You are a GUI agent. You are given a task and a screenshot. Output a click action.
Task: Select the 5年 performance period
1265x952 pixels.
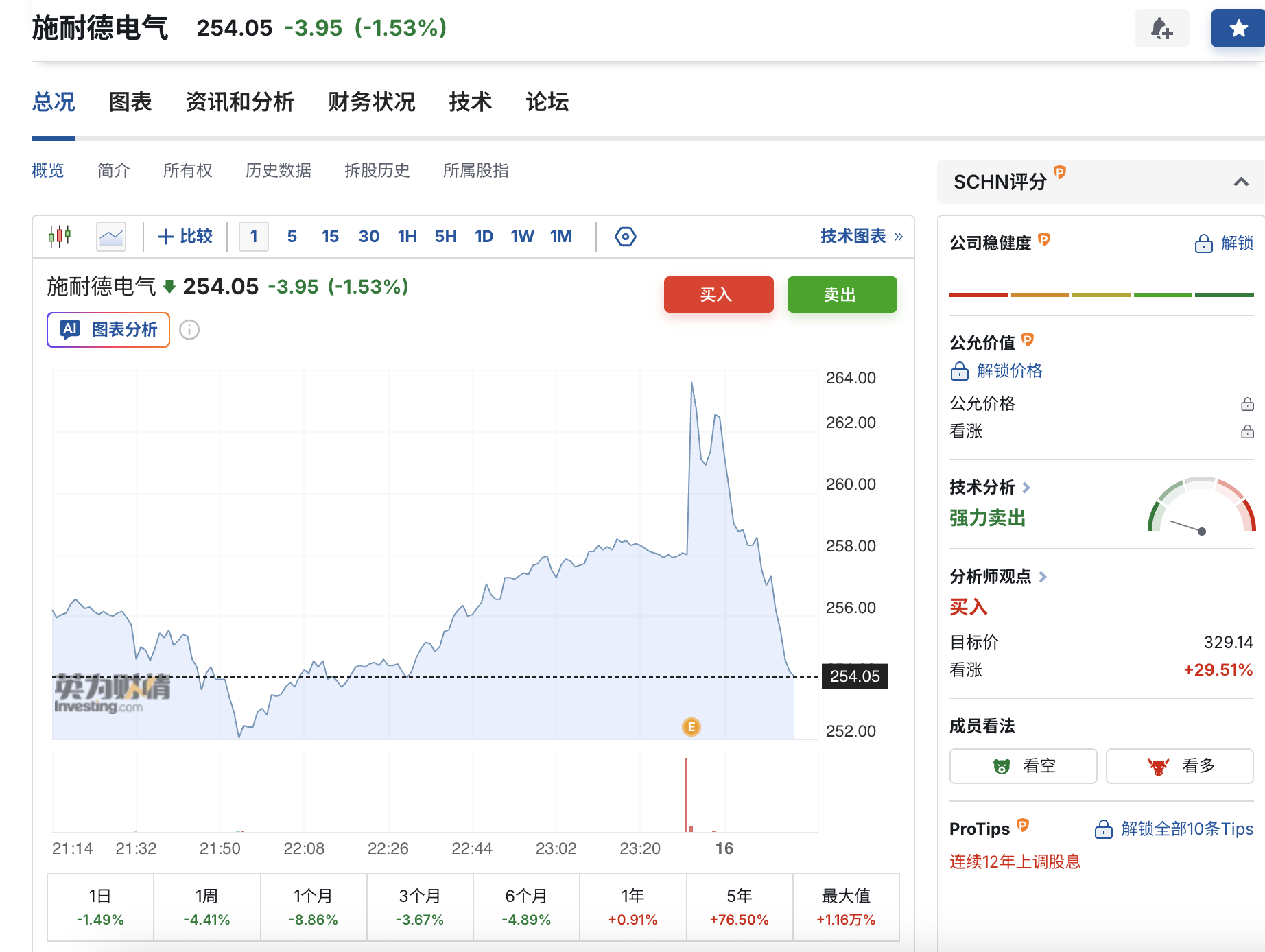tap(740, 907)
